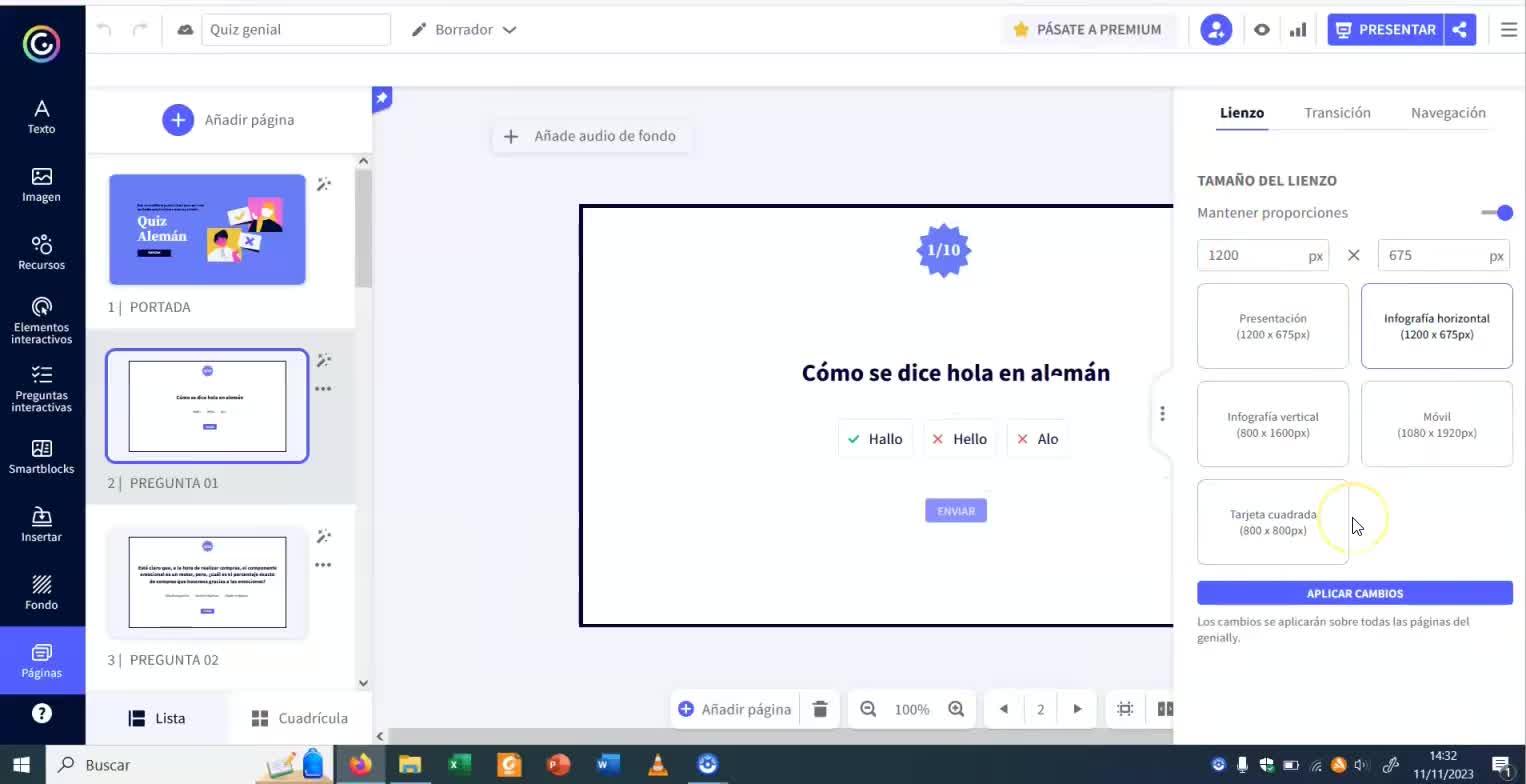Open the Páginas panel
This screenshot has width=1526, height=784.
pyautogui.click(x=42, y=661)
